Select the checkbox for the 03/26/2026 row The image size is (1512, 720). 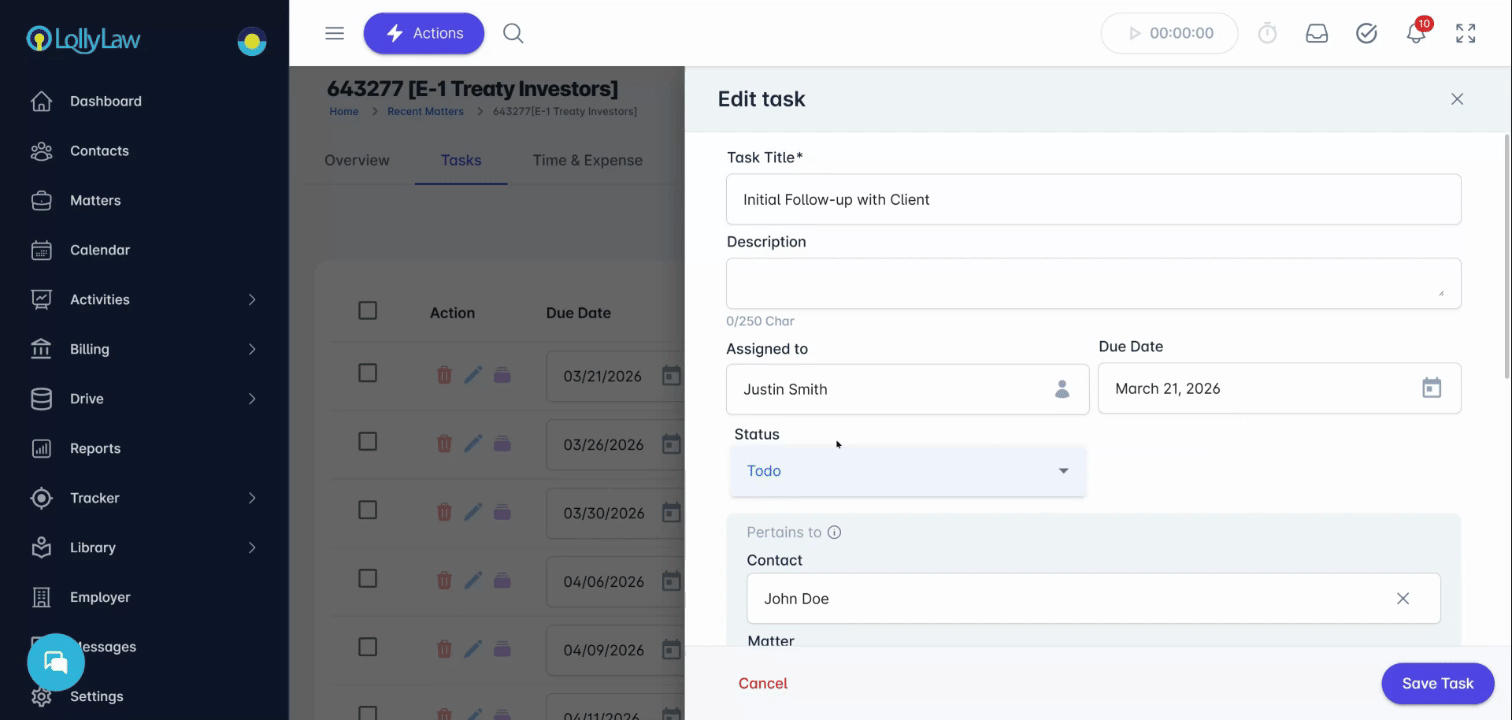[368, 441]
